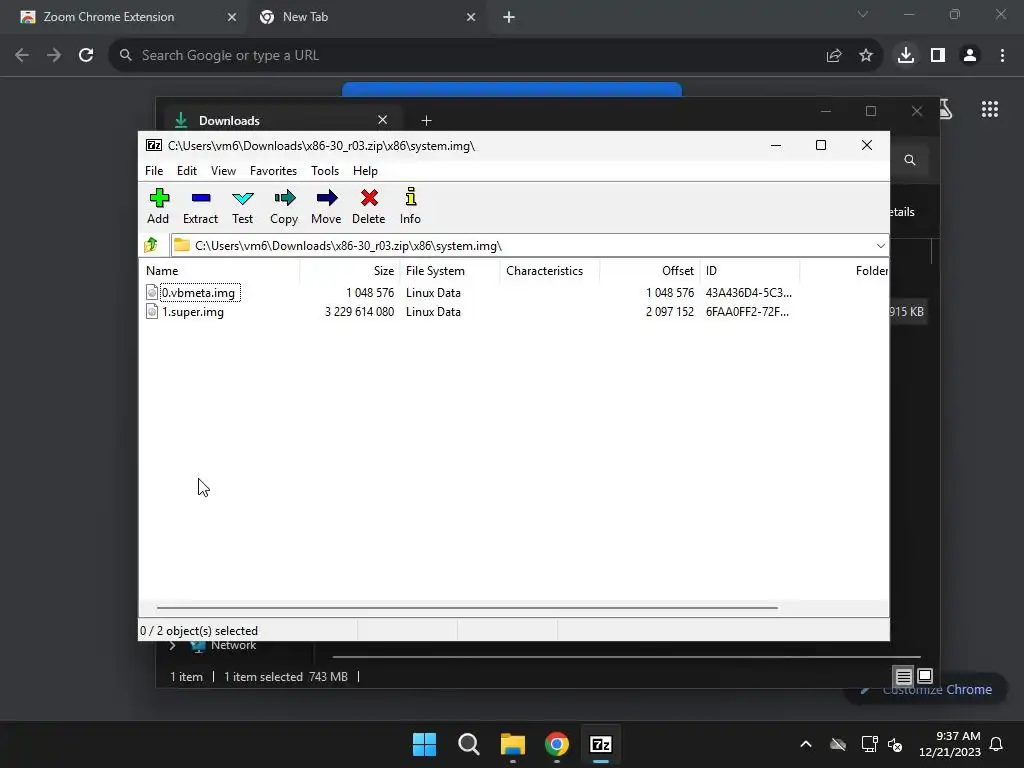Sort by Size column header
This screenshot has height=768, width=1024.
tap(349, 270)
